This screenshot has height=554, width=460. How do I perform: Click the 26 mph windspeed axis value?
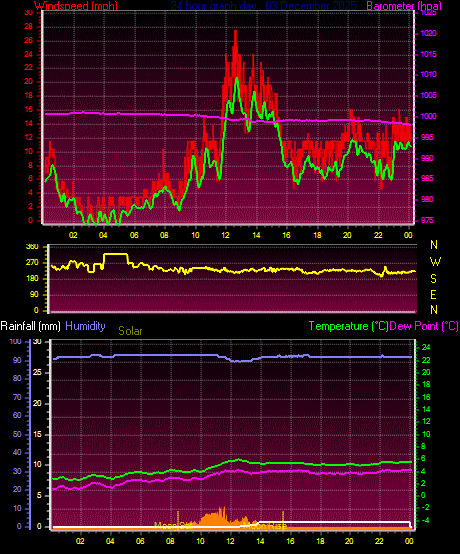coord(28,40)
